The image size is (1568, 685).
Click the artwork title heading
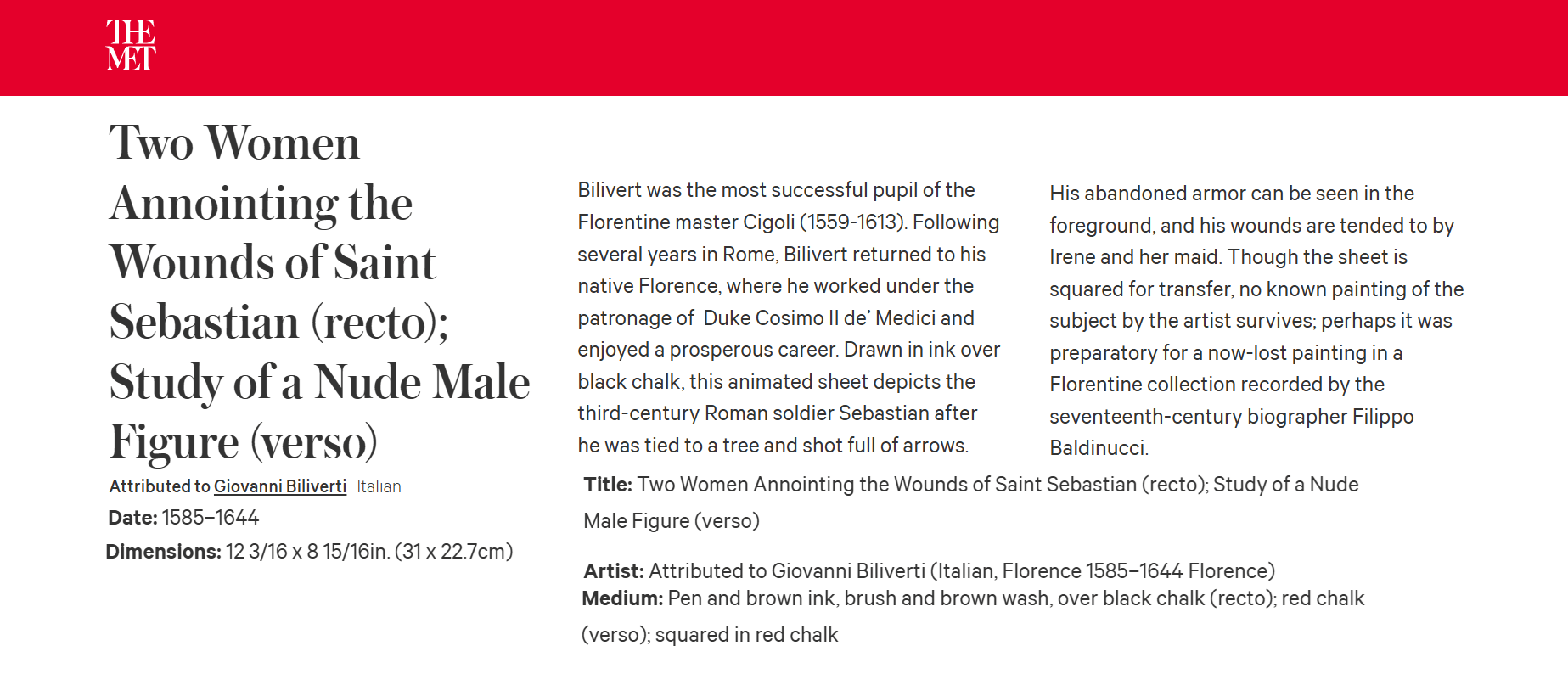point(319,291)
